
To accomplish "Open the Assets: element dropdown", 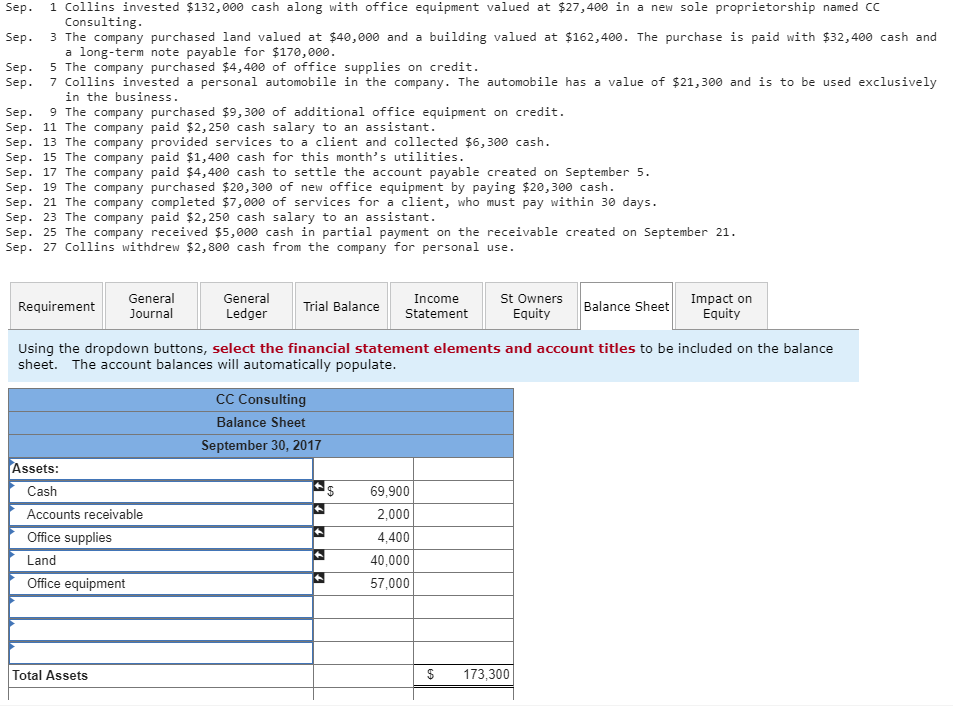I will click(11, 467).
